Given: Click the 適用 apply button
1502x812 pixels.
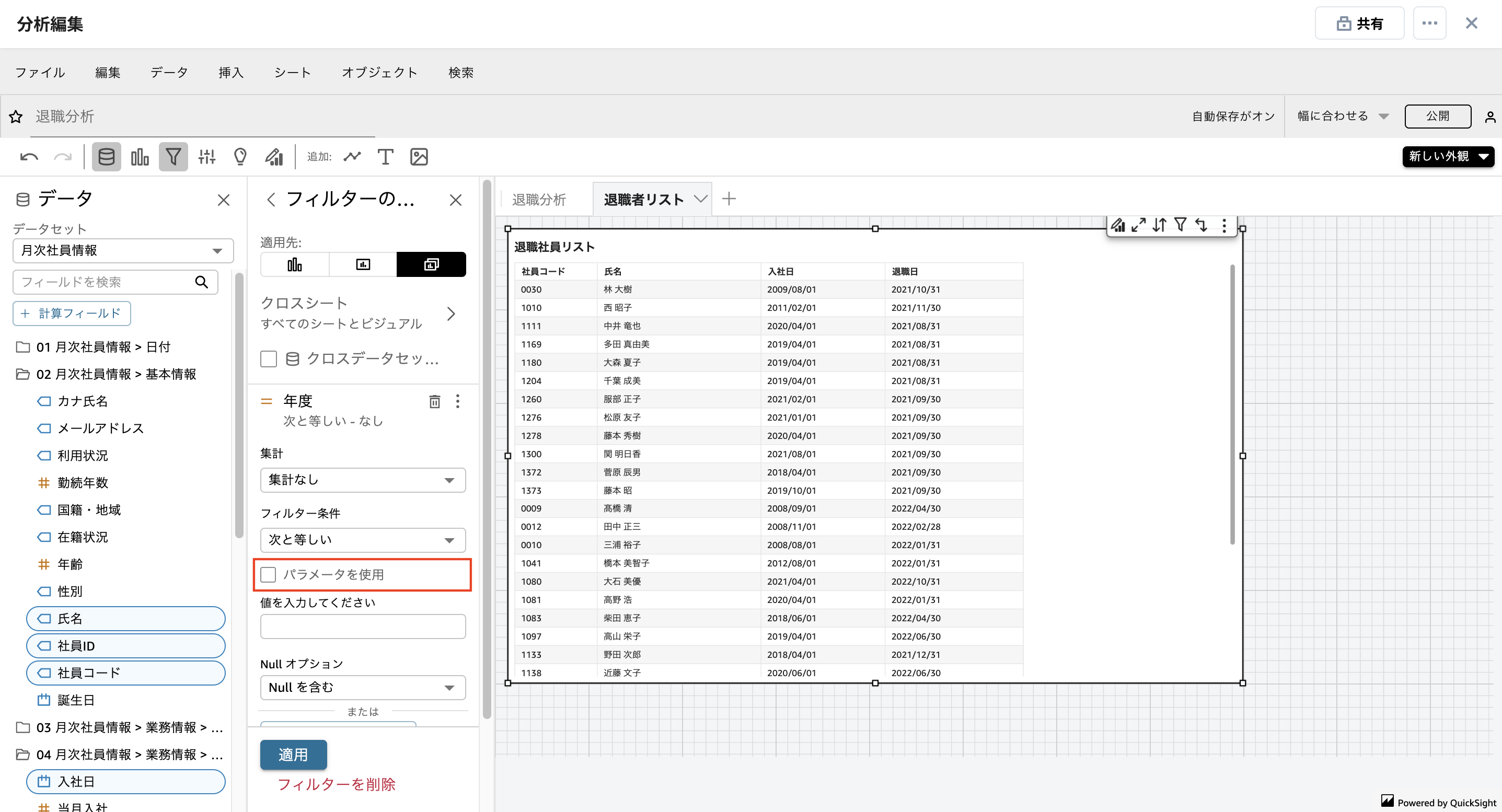Looking at the screenshot, I should [x=293, y=755].
